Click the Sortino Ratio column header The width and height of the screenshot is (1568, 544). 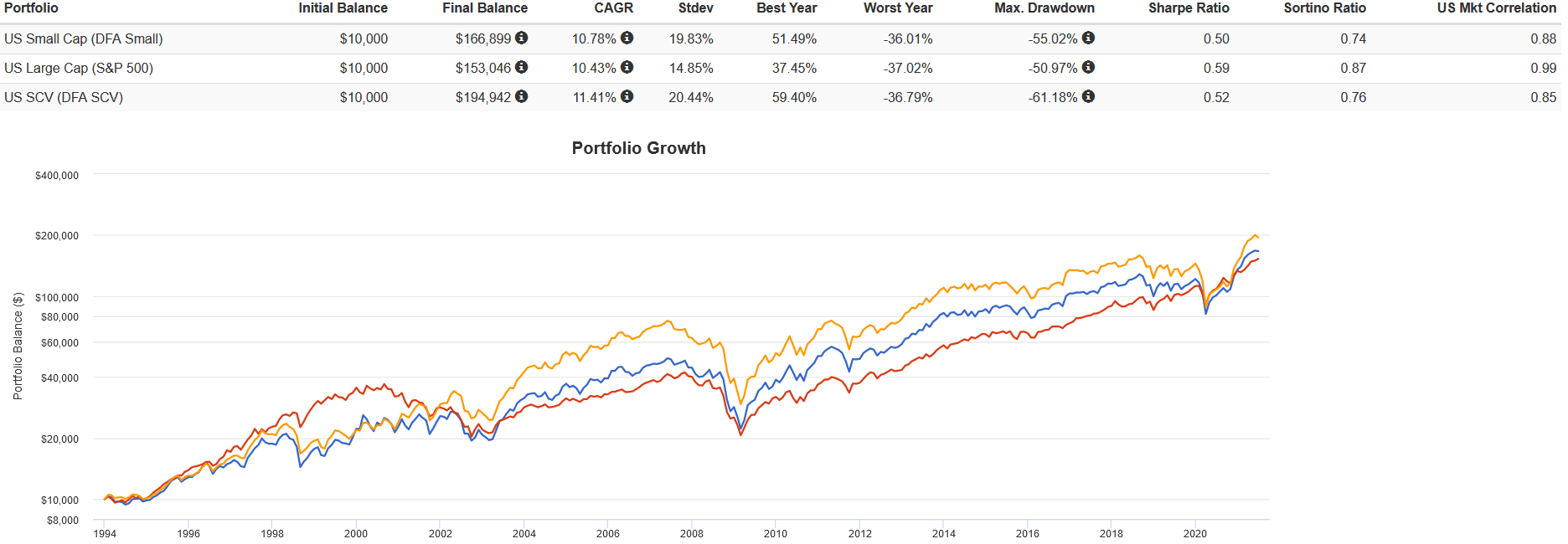point(1324,8)
